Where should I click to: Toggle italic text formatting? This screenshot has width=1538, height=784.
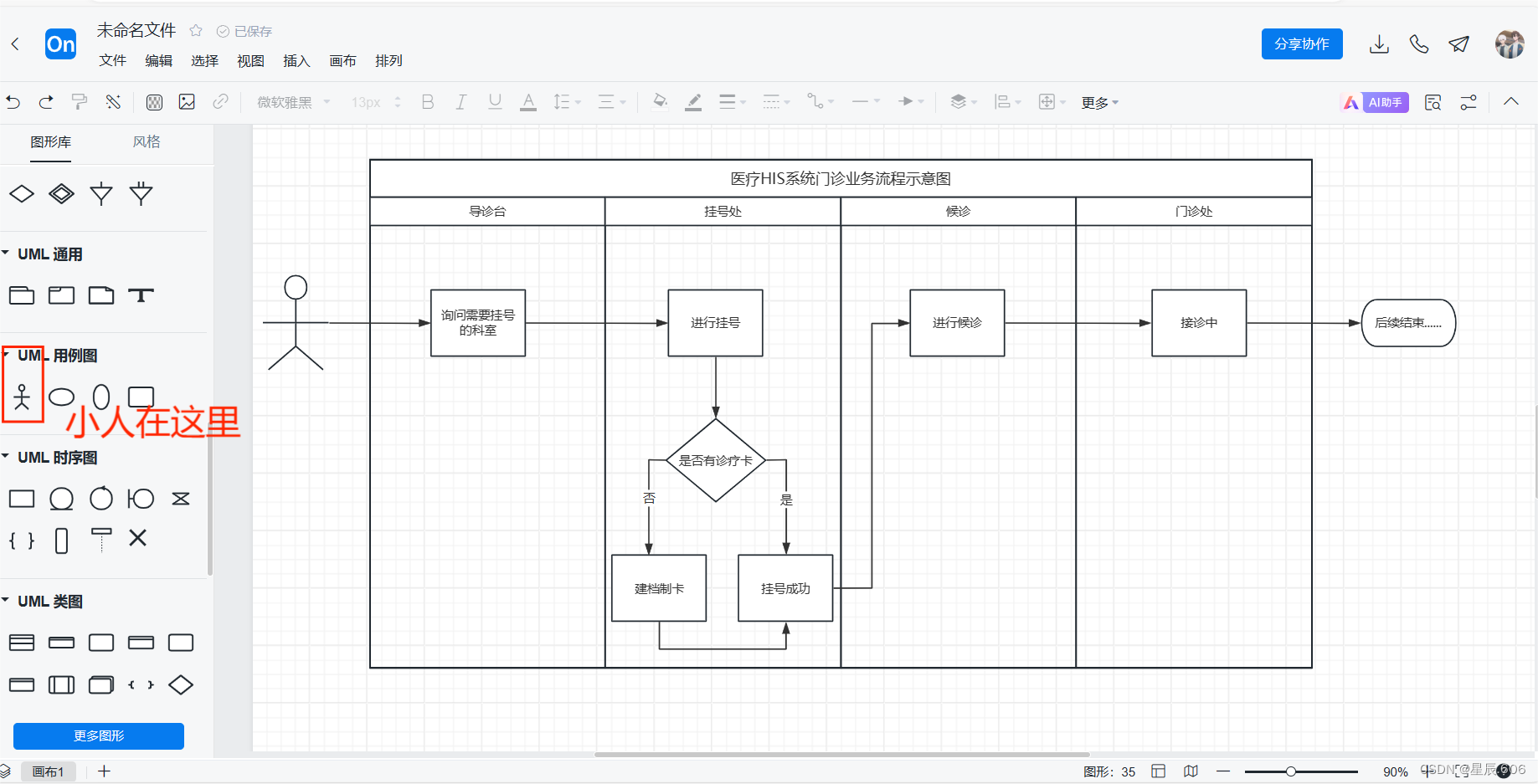461,101
